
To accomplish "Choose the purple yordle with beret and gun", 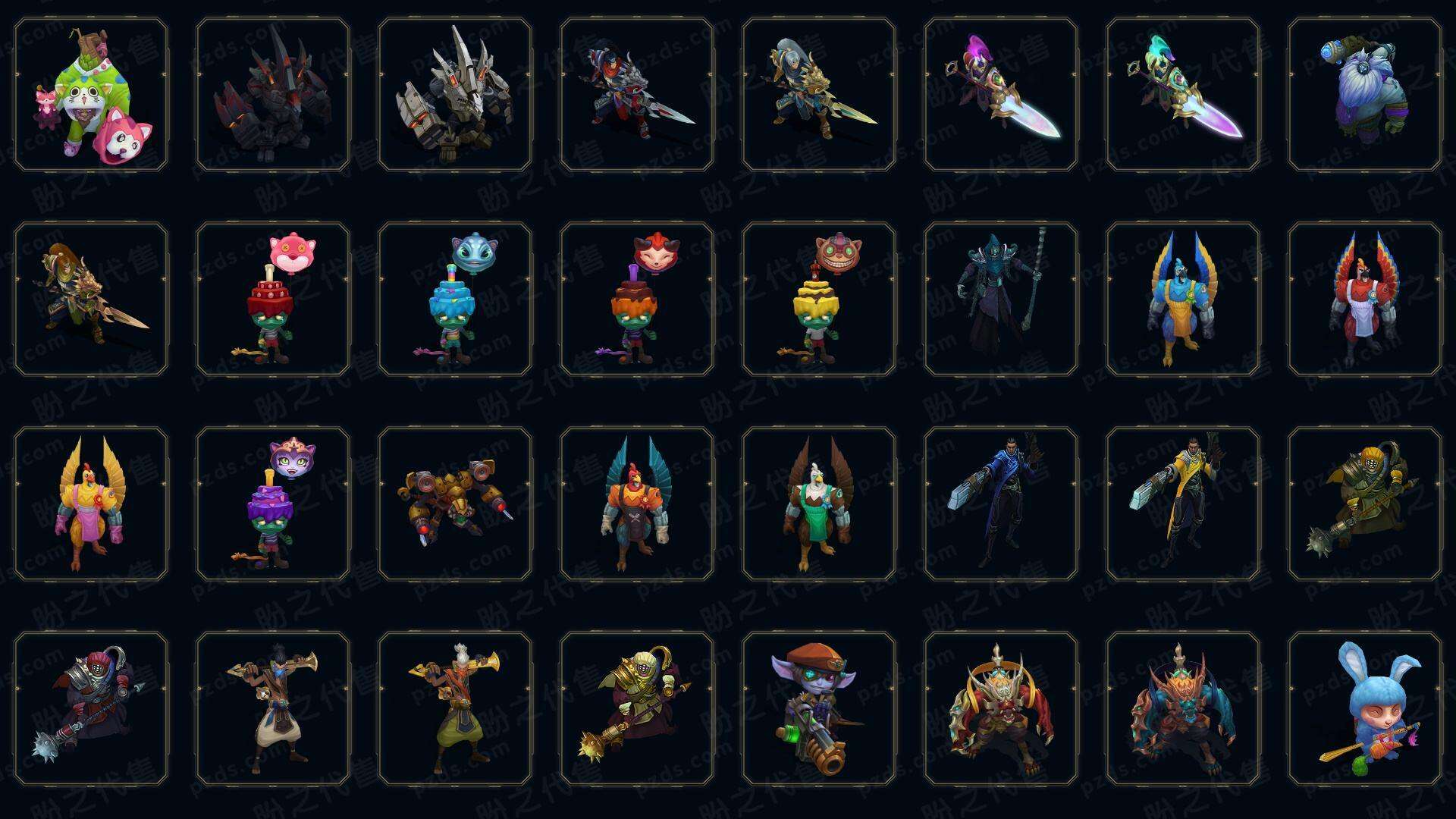I will click(819, 708).
